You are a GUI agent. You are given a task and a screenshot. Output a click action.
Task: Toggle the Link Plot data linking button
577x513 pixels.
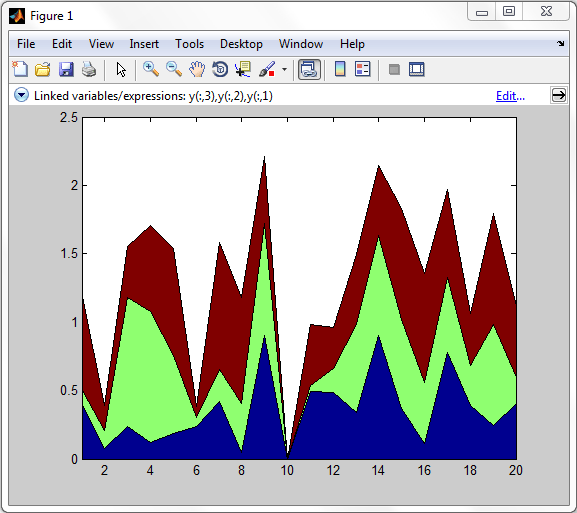(x=309, y=69)
